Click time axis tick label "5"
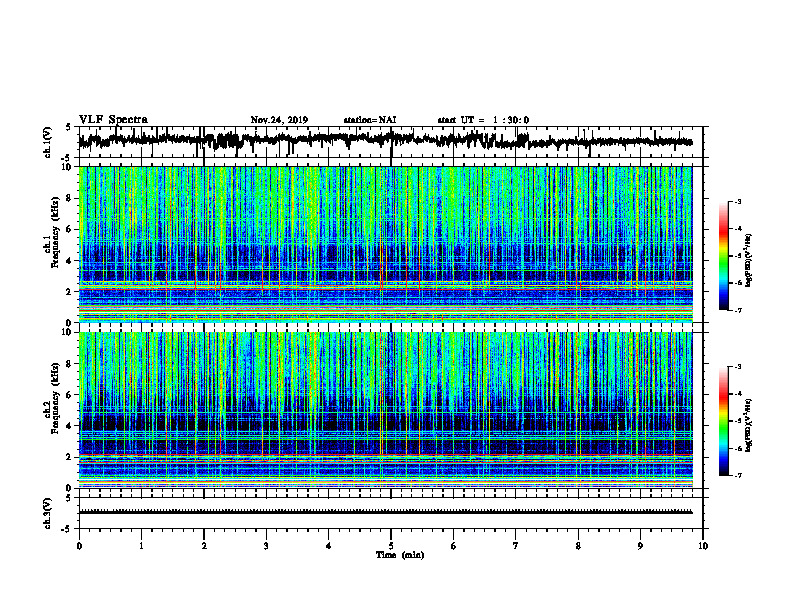Viewport: 792px width, 612px height. click(391, 546)
